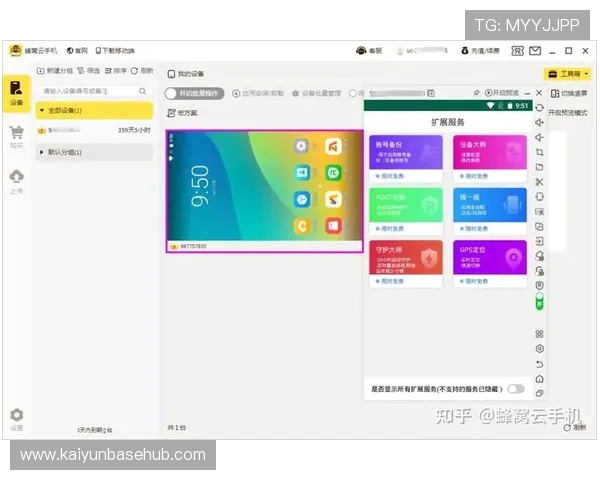Click 应用安装/卸载 app install option
This screenshot has height=480, width=600.
point(258,93)
